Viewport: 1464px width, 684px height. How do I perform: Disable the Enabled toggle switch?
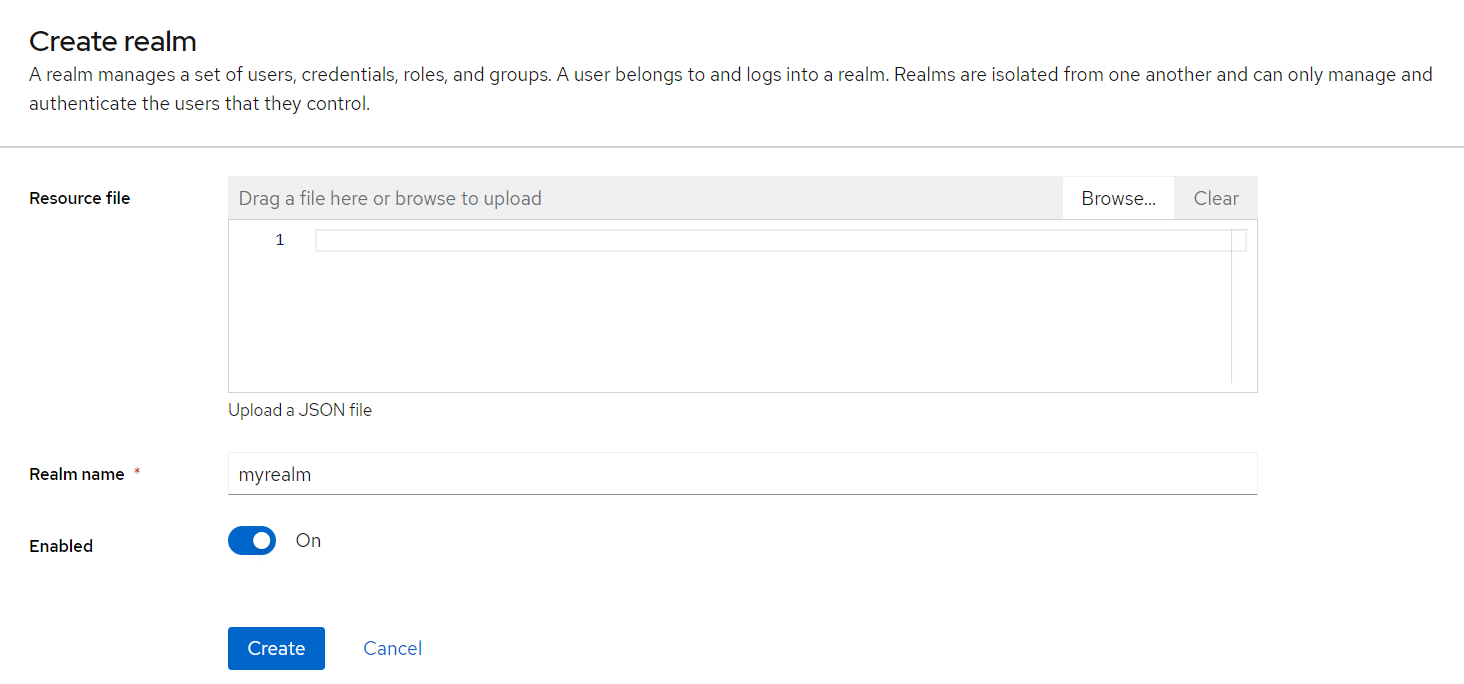point(252,541)
